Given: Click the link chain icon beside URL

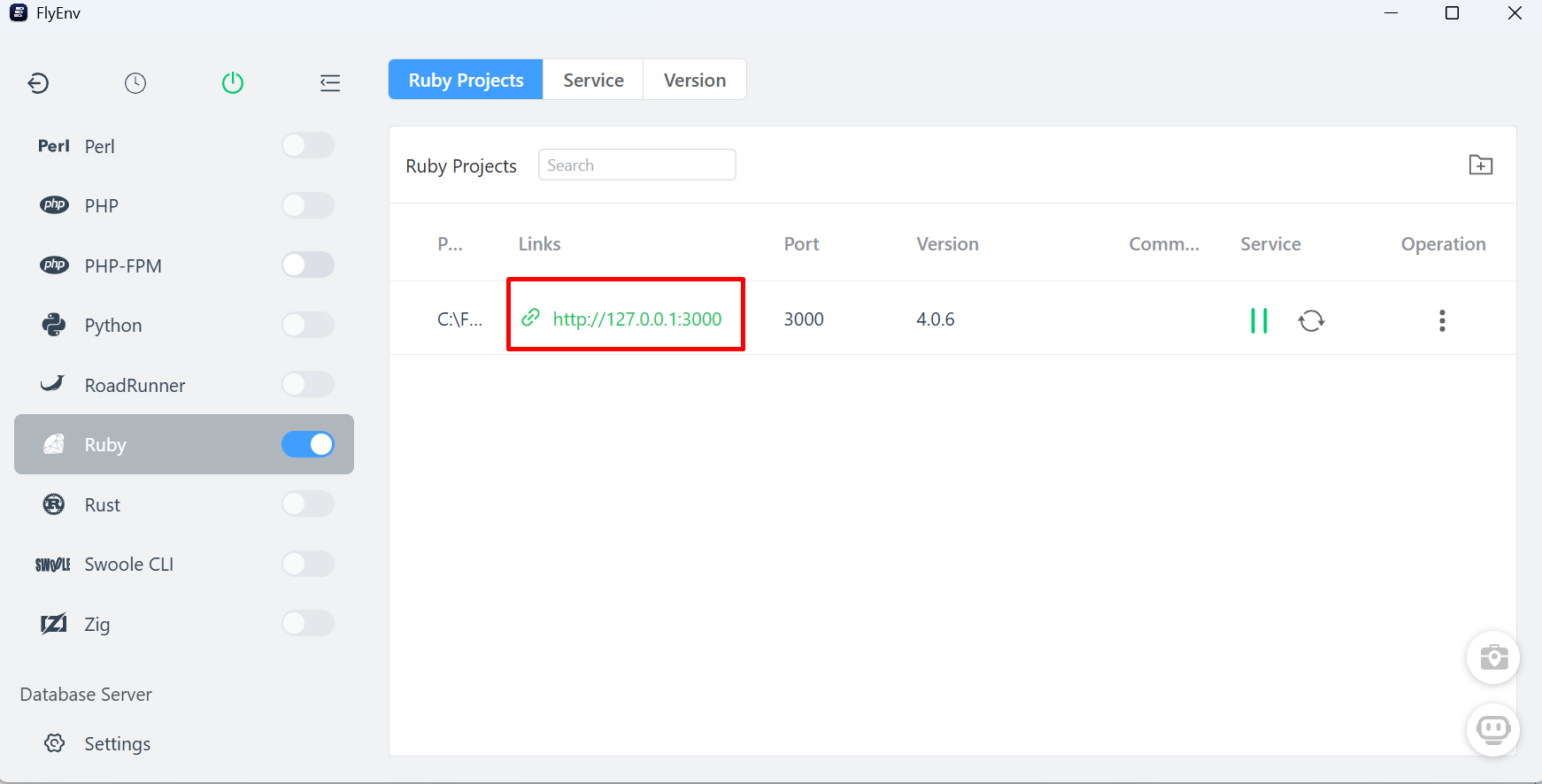Looking at the screenshot, I should click(x=530, y=318).
